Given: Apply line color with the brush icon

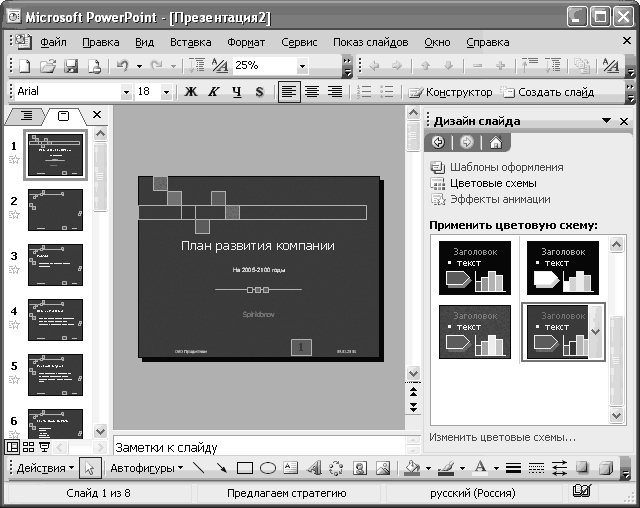Looking at the screenshot, I should coord(446,468).
